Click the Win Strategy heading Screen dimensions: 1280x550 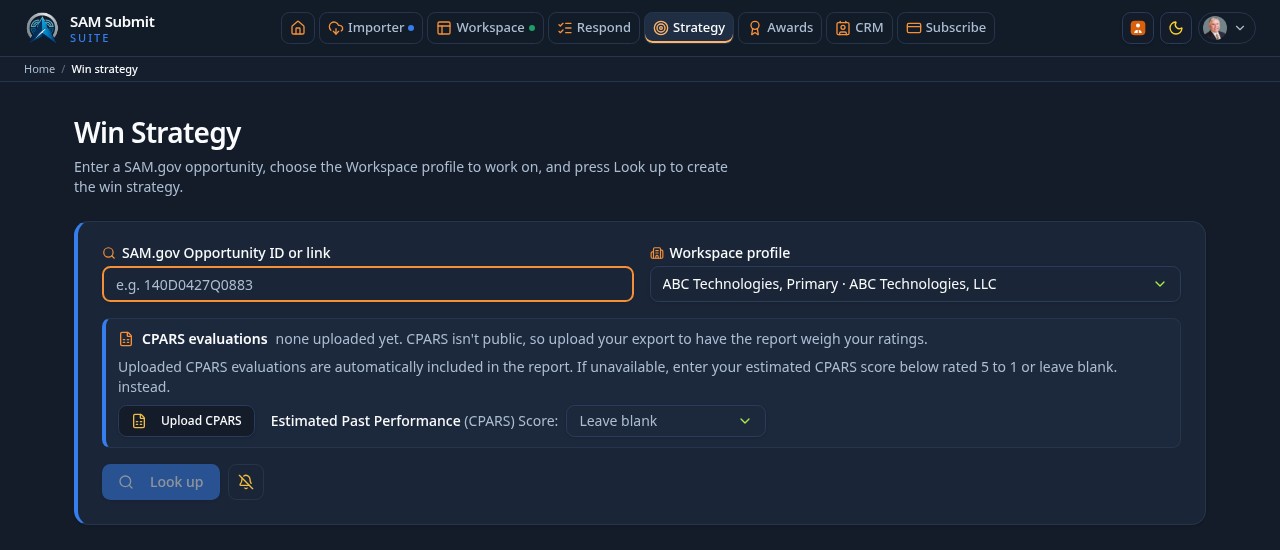point(157,133)
